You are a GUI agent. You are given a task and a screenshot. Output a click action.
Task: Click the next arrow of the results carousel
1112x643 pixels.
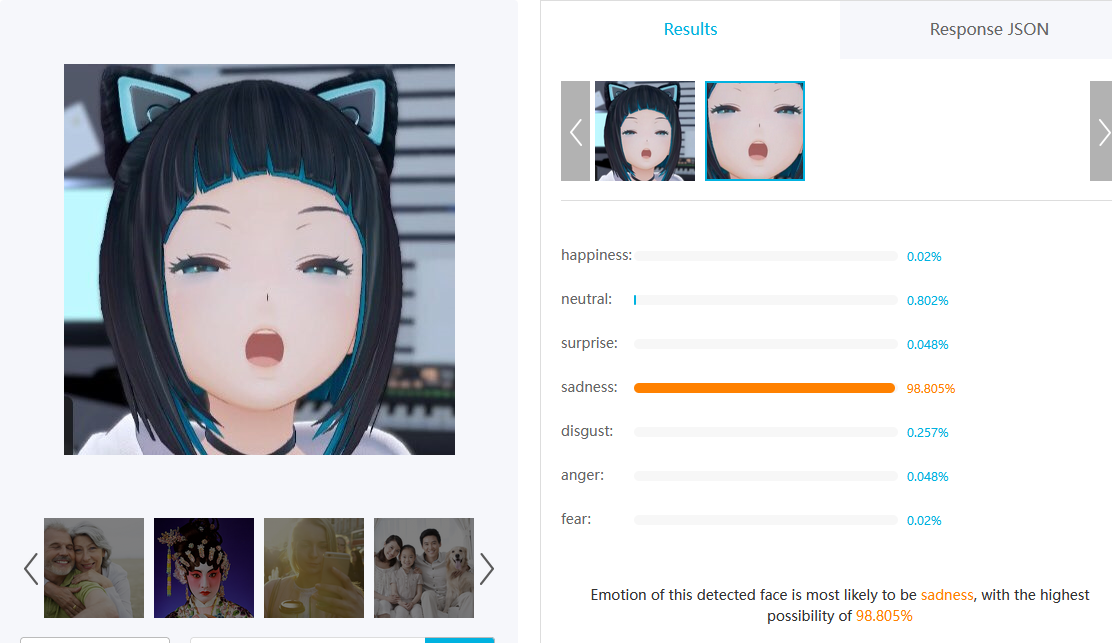[1101, 131]
